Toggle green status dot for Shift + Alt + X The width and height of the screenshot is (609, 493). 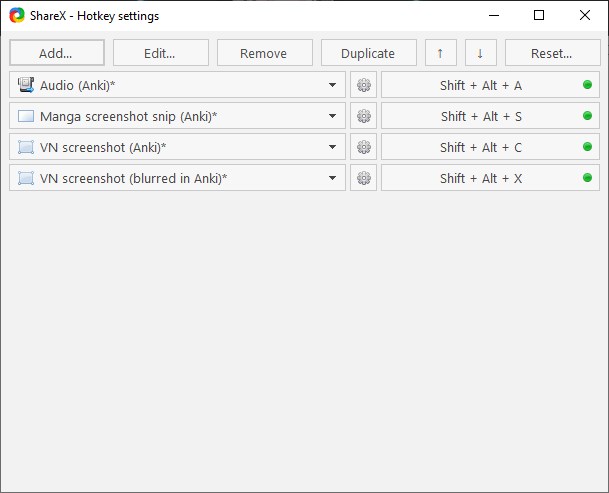tap(587, 178)
